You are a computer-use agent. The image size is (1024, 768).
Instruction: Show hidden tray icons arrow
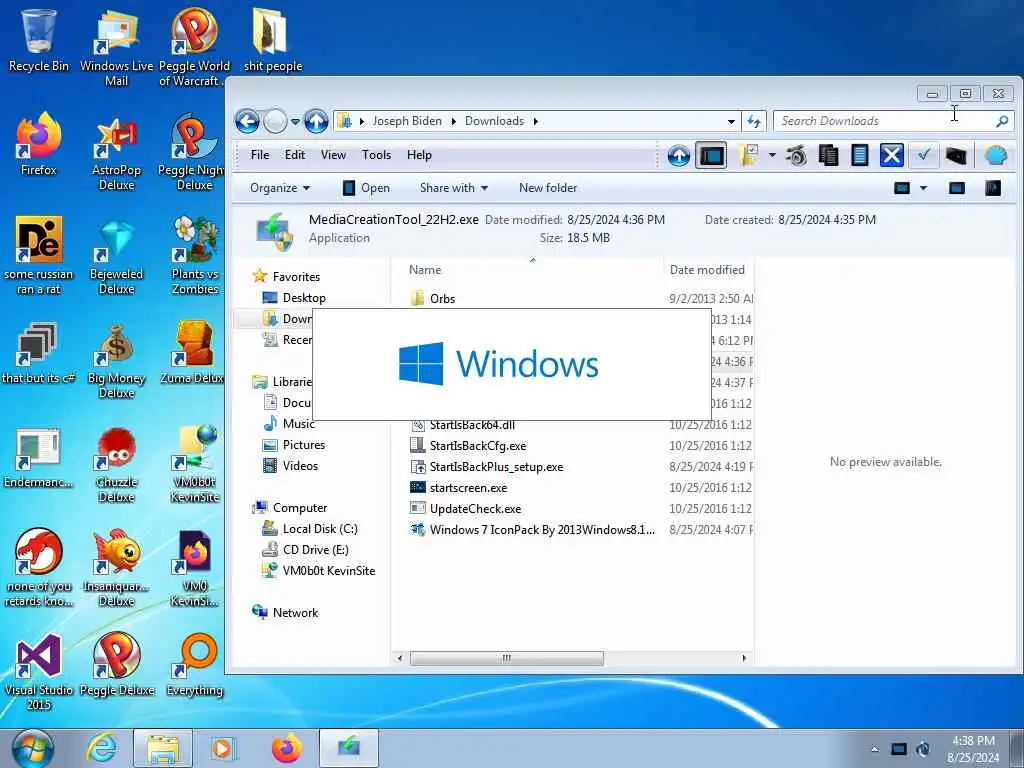tap(875, 749)
